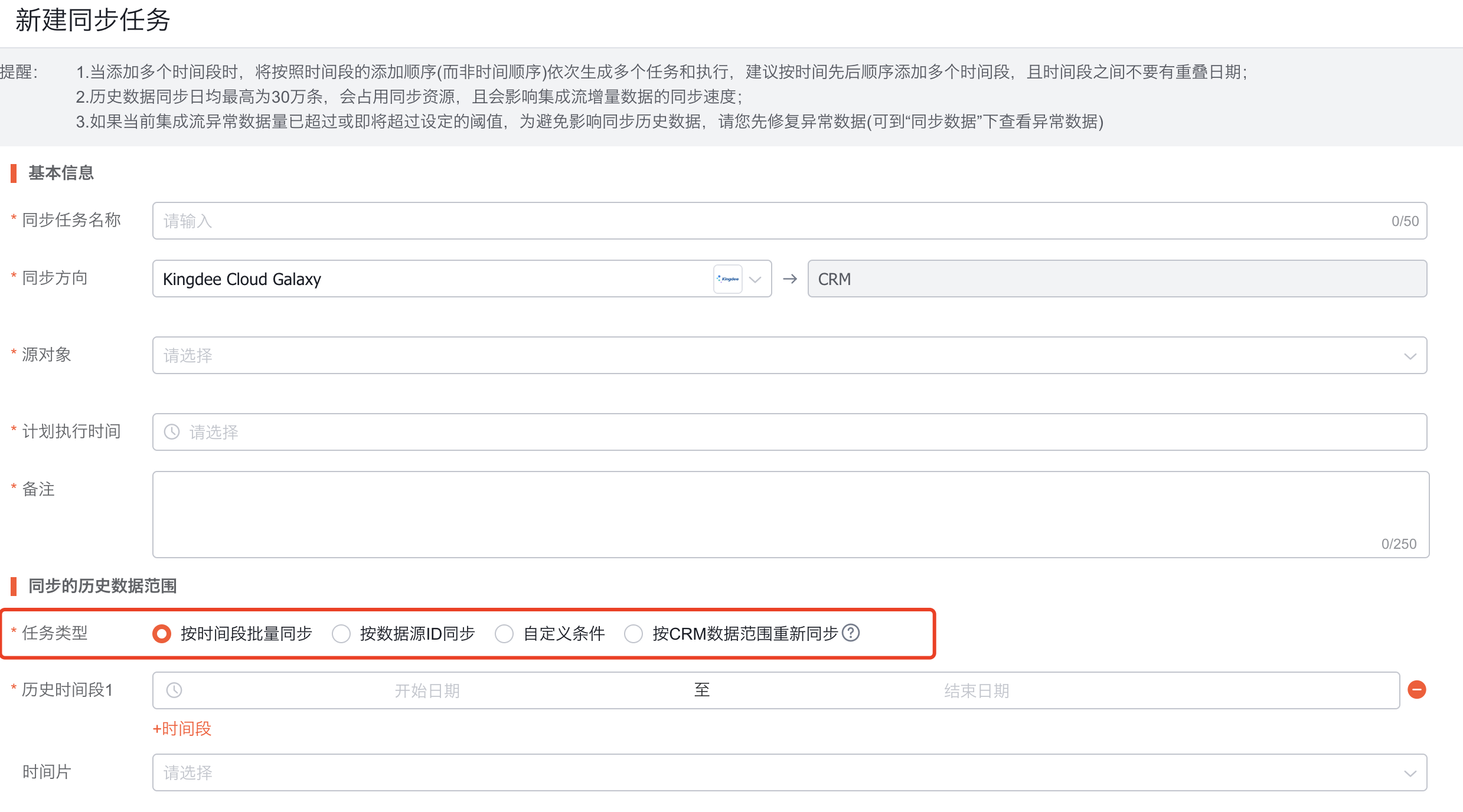Click the disabled CRM target field

[1117, 279]
